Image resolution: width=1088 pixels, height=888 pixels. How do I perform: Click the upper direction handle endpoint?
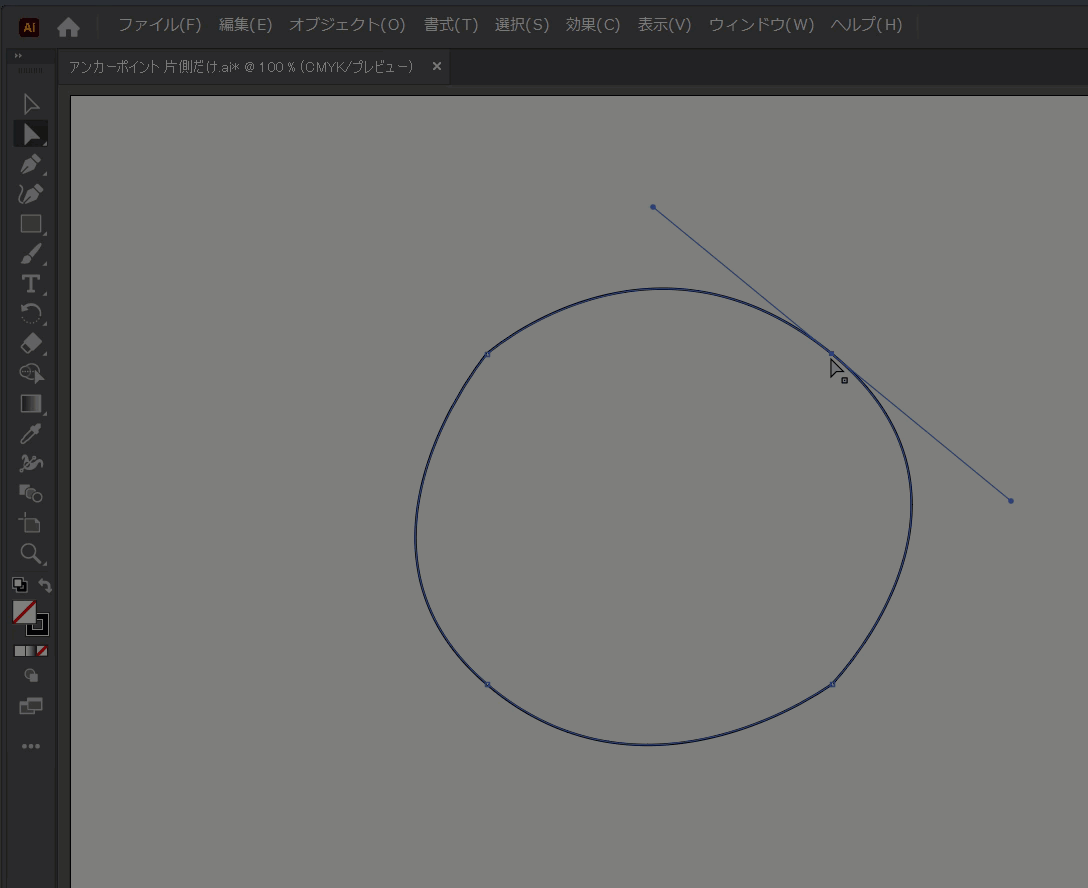pyautogui.click(x=653, y=207)
